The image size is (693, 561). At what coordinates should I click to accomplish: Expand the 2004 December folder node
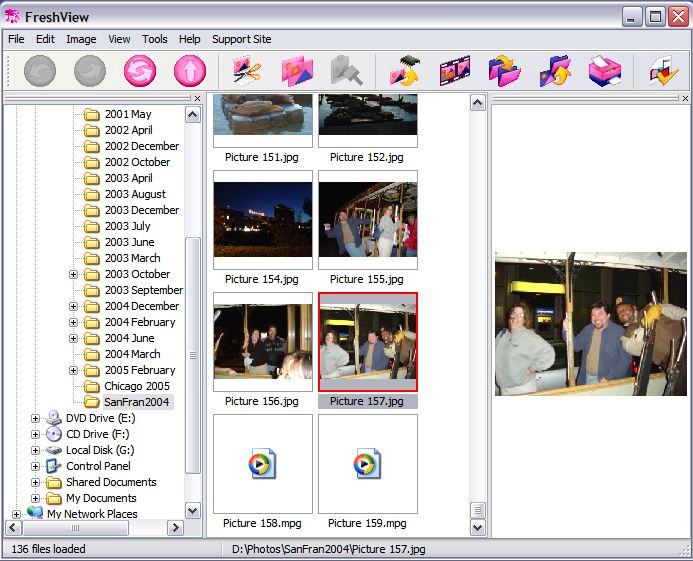coord(74,306)
